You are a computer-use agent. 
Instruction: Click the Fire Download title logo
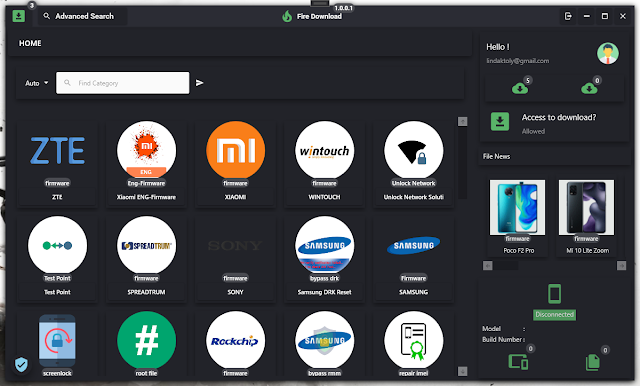[x=312, y=16]
